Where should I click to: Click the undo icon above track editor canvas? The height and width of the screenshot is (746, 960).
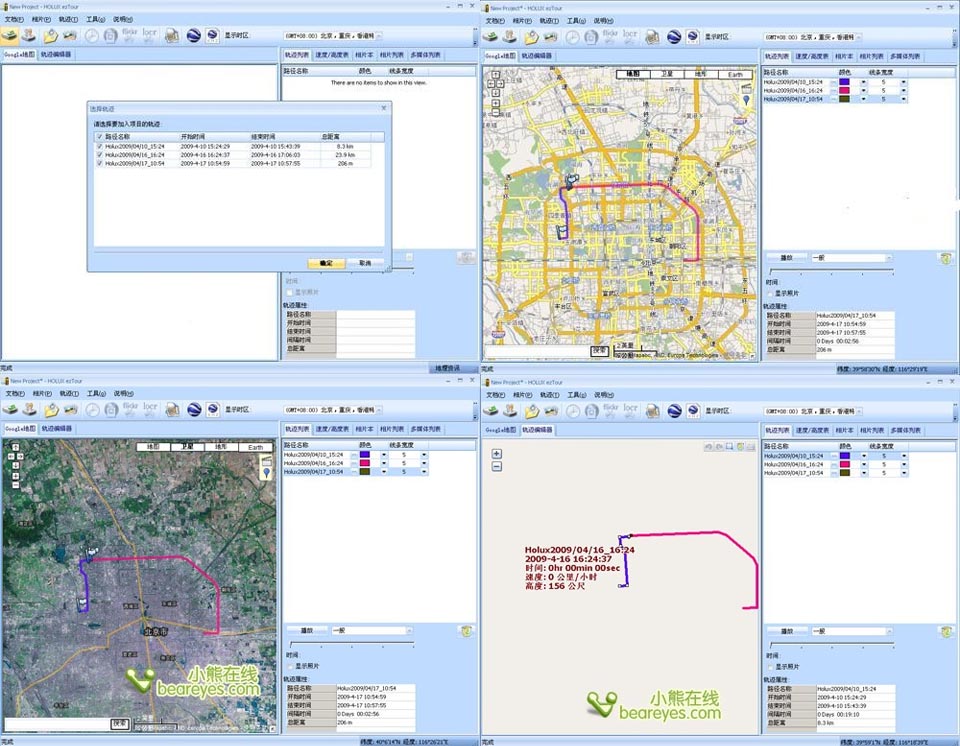[x=708, y=446]
